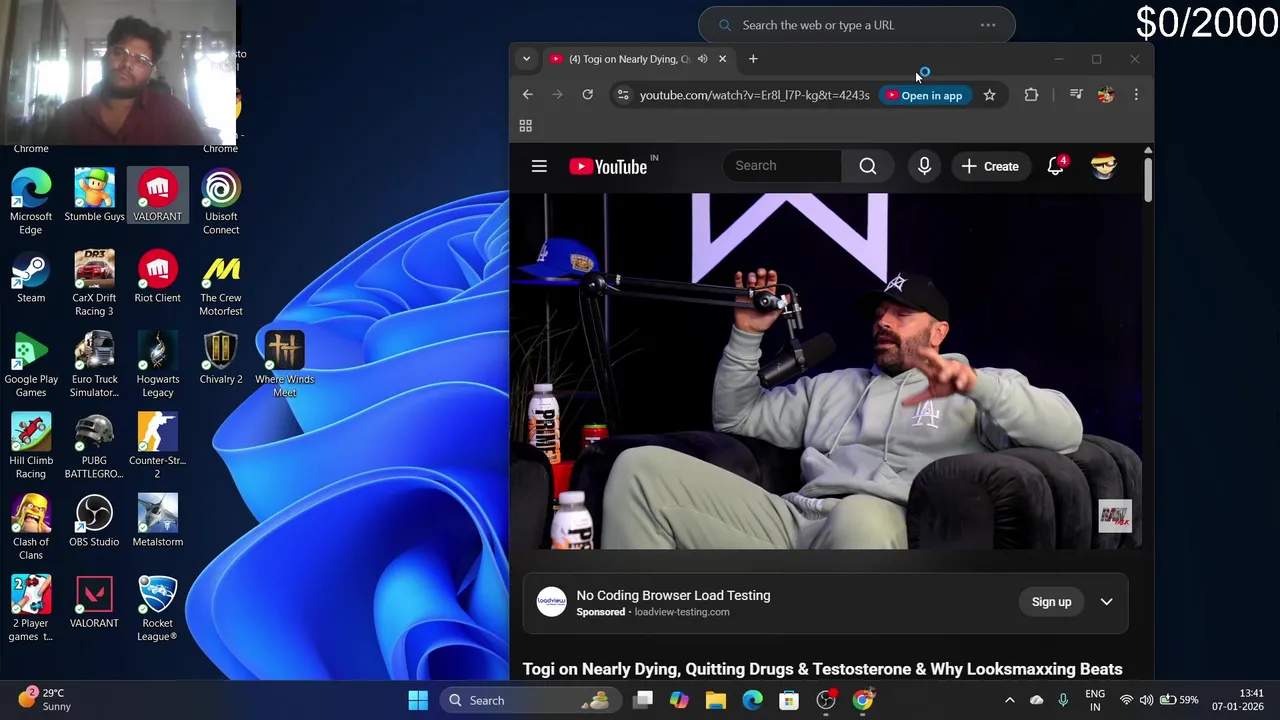Open the apps grid in bookmarks bar
Screen dimensions: 1280x720
(x=526, y=126)
